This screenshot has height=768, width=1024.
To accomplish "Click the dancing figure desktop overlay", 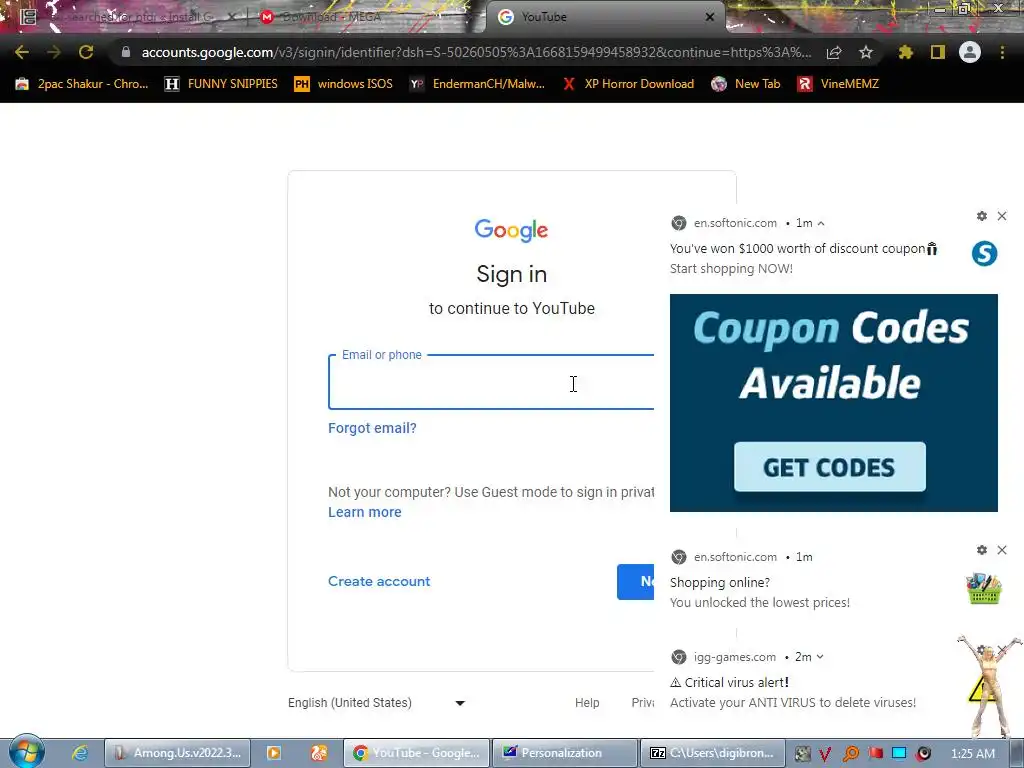I will [x=991, y=686].
